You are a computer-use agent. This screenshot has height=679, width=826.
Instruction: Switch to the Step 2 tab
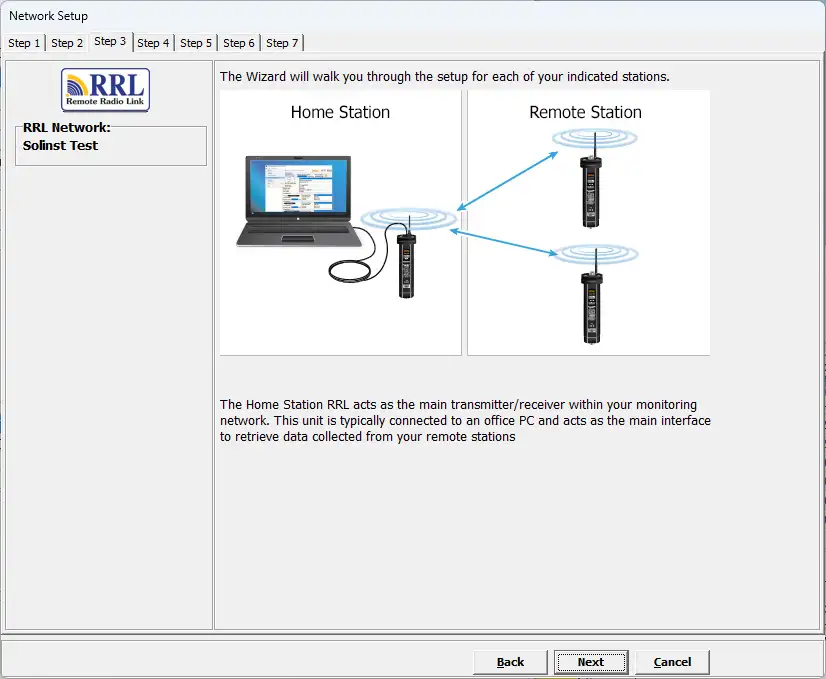[x=67, y=43]
